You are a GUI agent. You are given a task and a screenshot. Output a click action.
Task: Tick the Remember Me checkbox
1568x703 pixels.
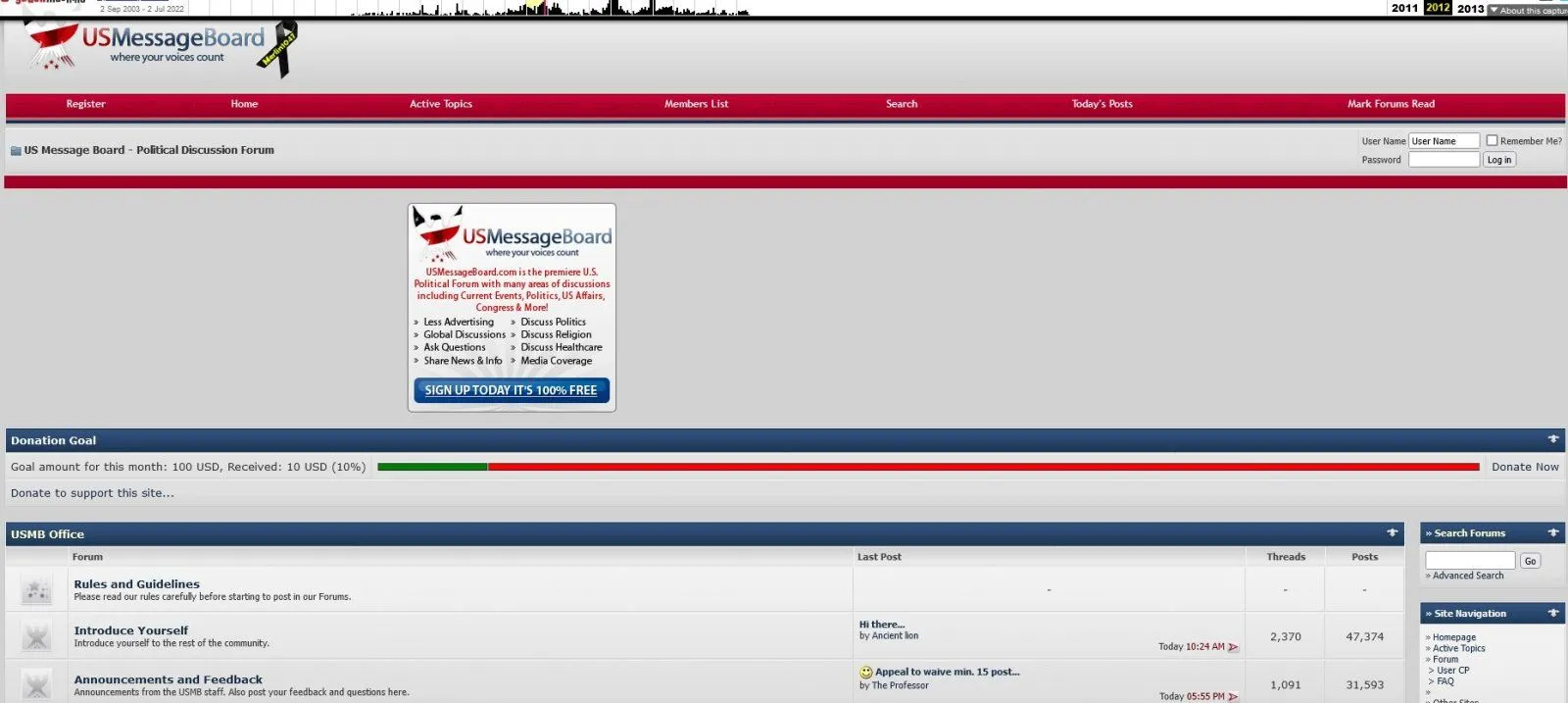(x=1492, y=140)
